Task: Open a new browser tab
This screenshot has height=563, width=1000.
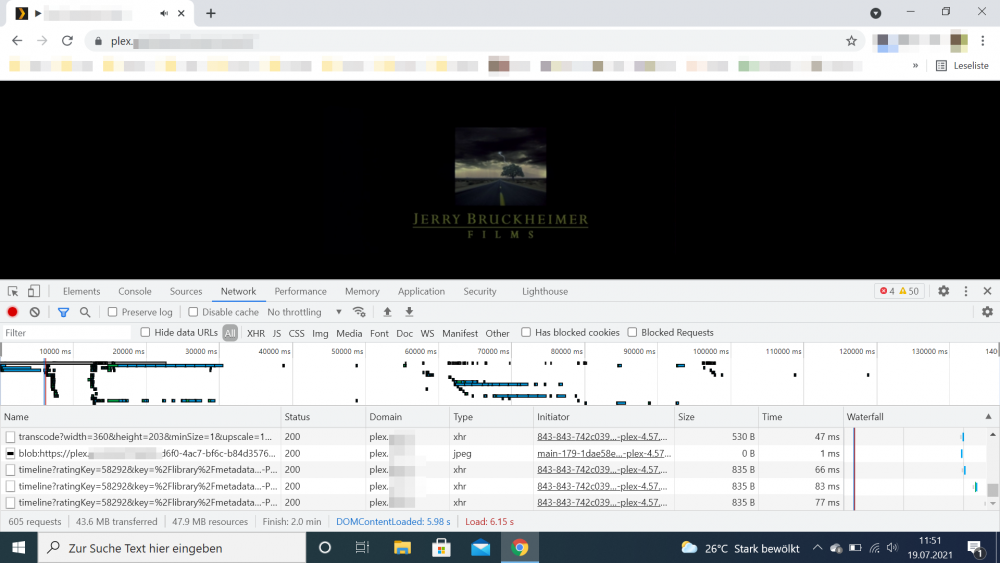Action: coord(210,13)
